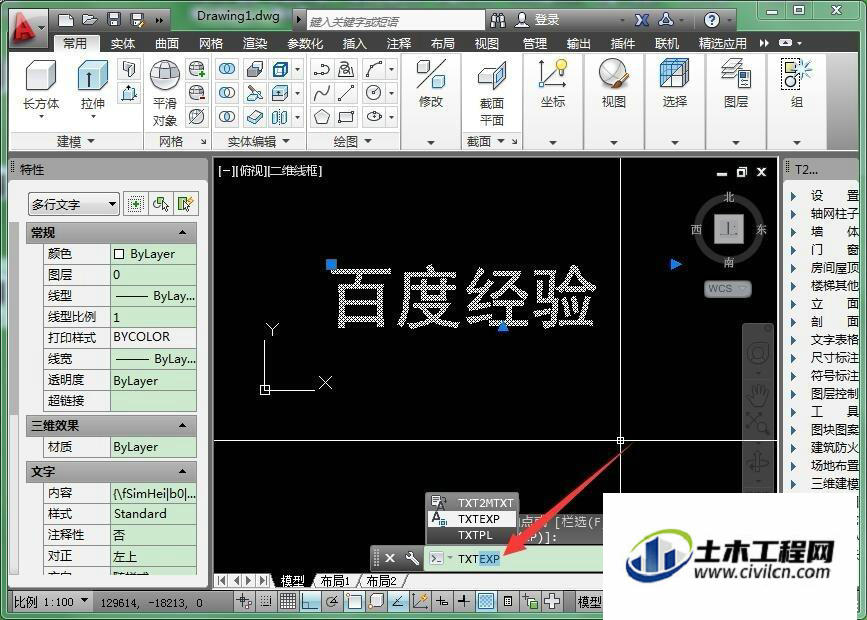Image resolution: width=867 pixels, height=620 pixels.
Task: Toggle 3D Object Snap in status bar
Action: pos(376,601)
